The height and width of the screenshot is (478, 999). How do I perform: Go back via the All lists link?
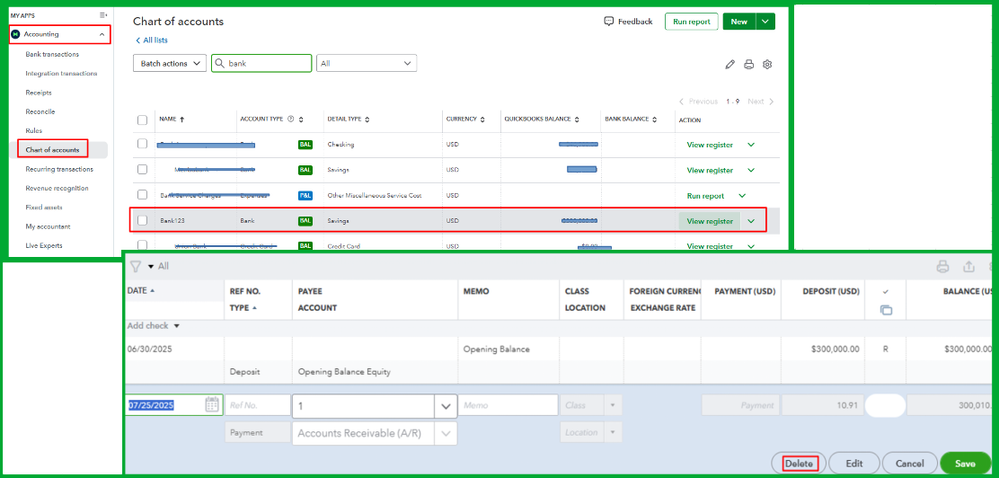pyautogui.click(x=155, y=40)
